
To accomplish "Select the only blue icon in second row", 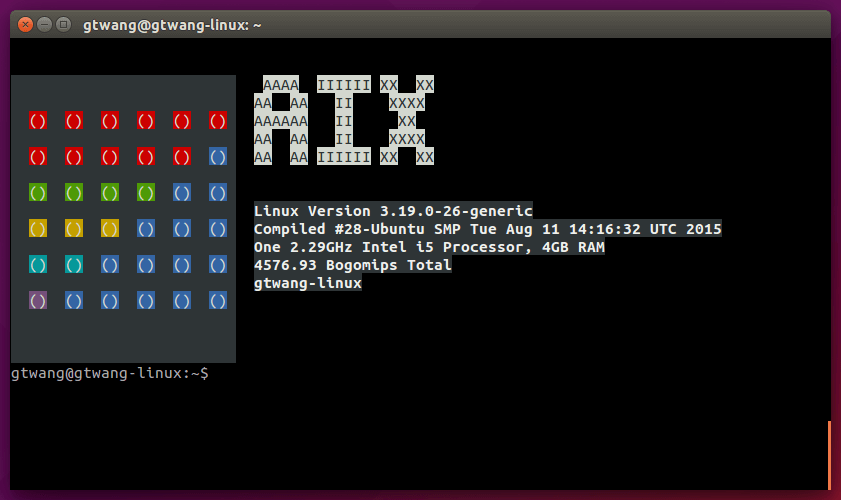I will pos(218,157).
